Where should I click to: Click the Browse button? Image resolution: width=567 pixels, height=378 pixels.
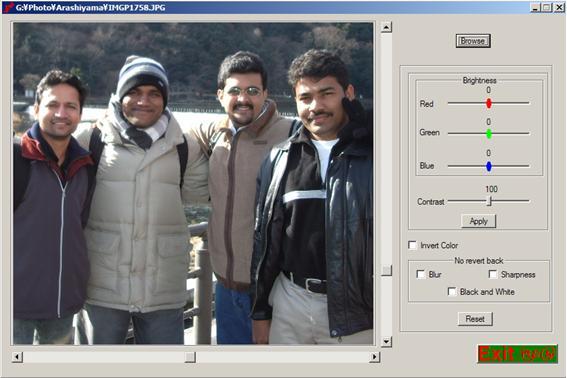click(x=473, y=41)
